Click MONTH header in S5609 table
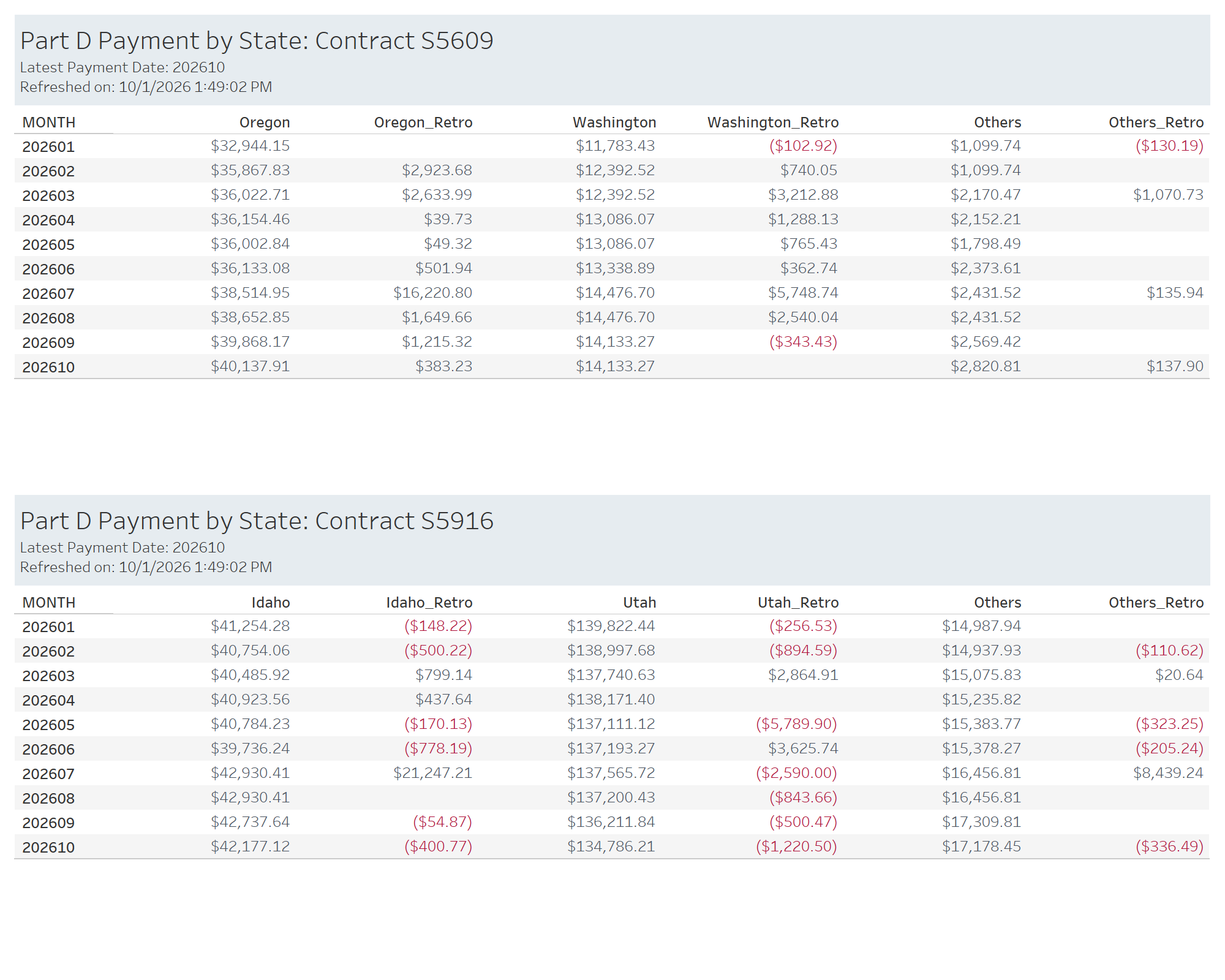This screenshot has width=1225, height=980. click(x=49, y=123)
